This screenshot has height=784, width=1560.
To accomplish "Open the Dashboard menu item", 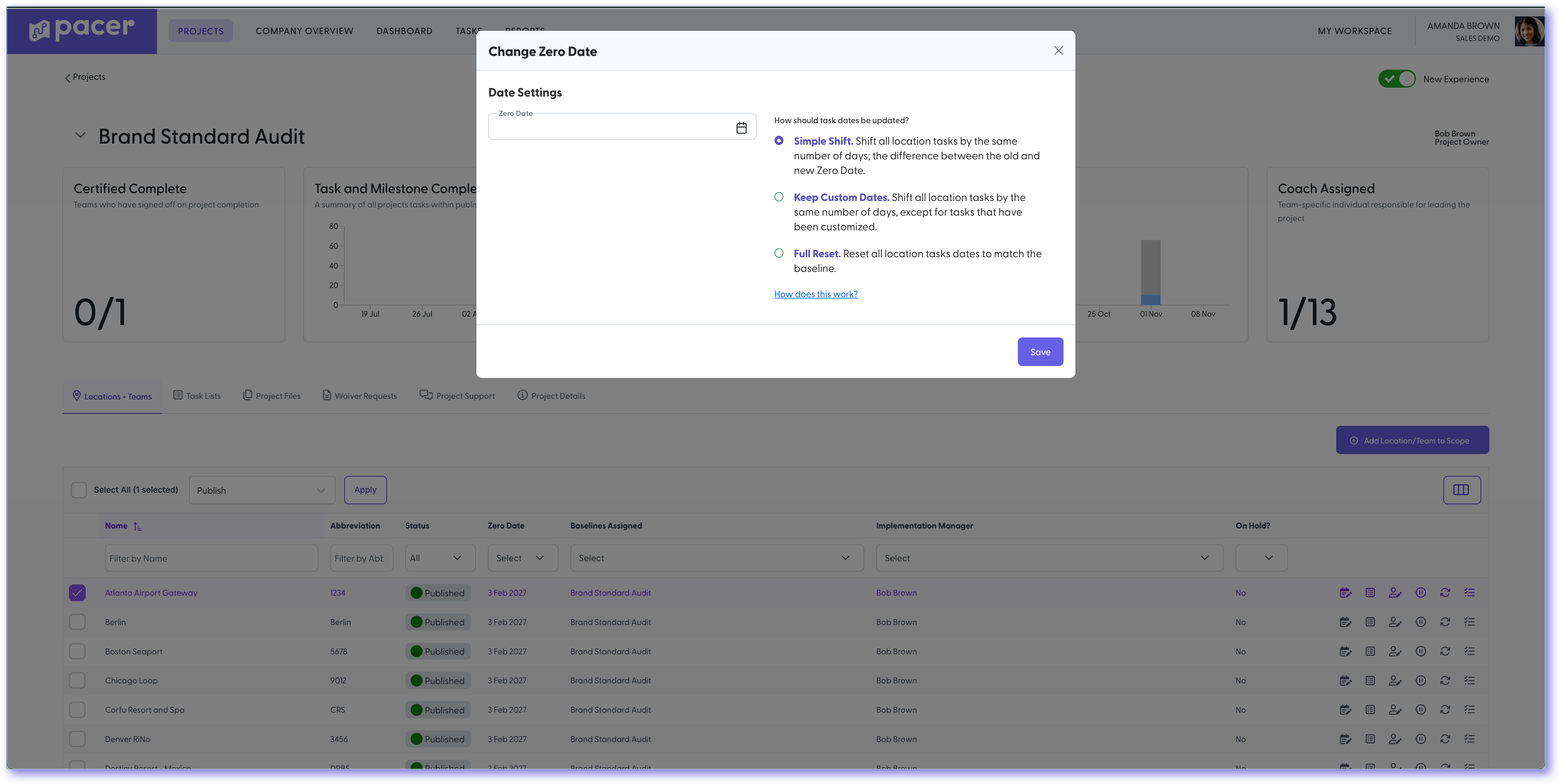I will click(404, 31).
